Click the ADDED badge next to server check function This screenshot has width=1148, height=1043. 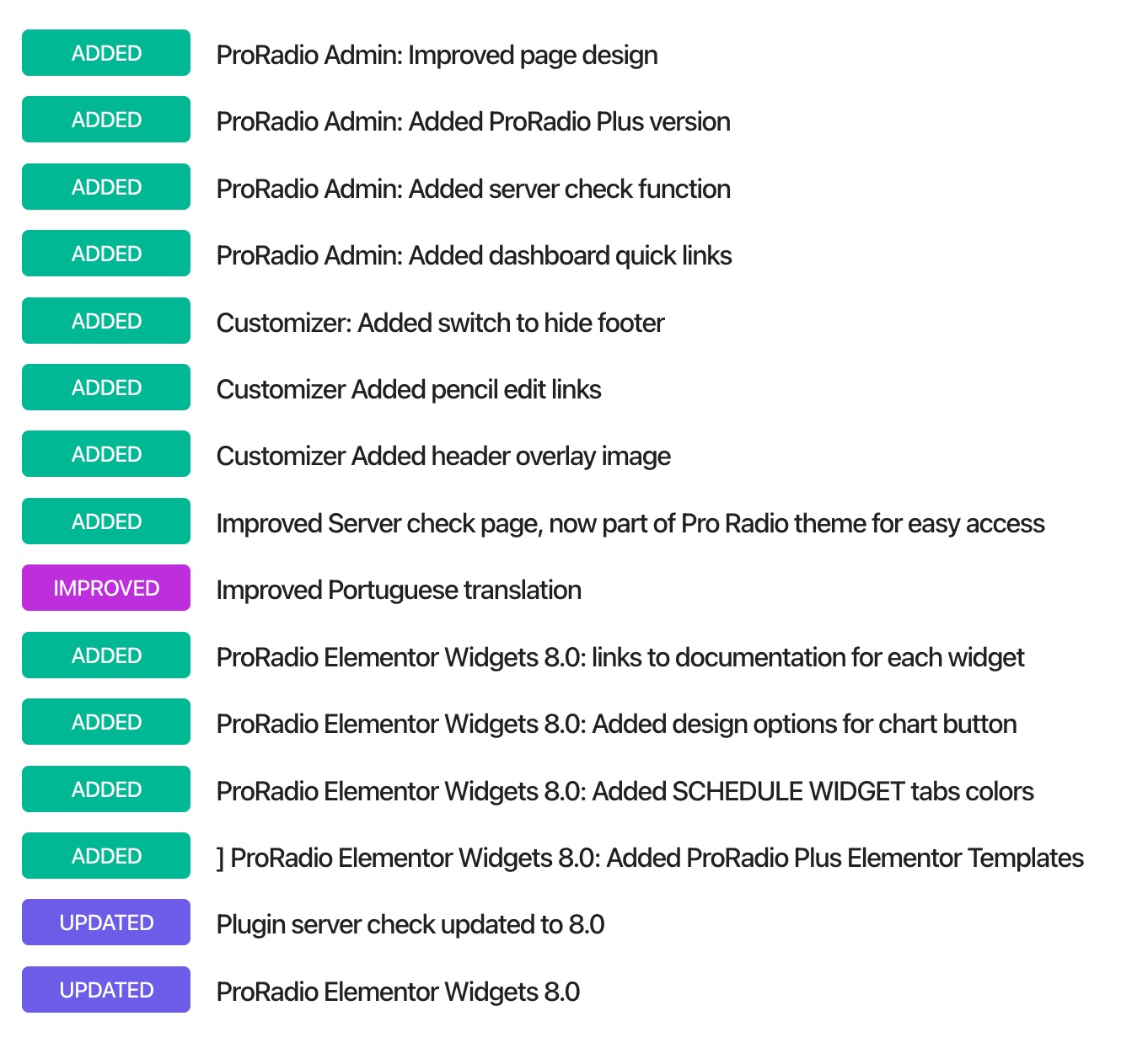pyautogui.click(x=106, y=187)
